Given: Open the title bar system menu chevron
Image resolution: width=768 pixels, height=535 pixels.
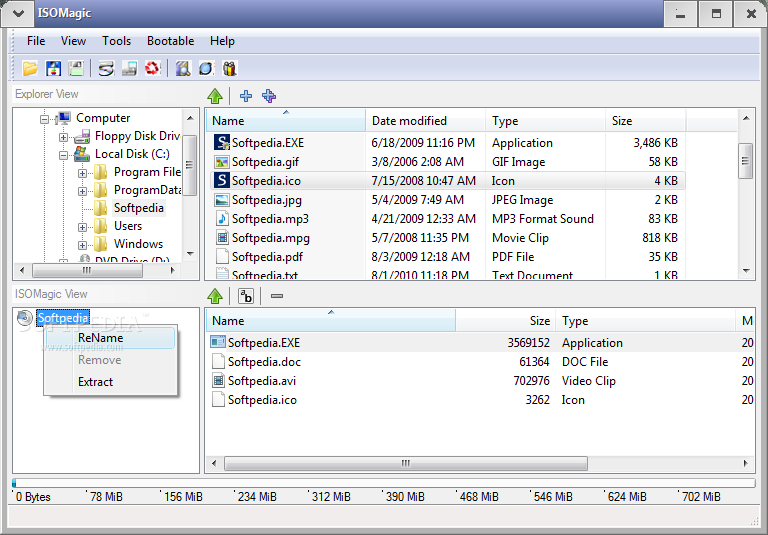Looking at the screenshot, I should [18, 13].
